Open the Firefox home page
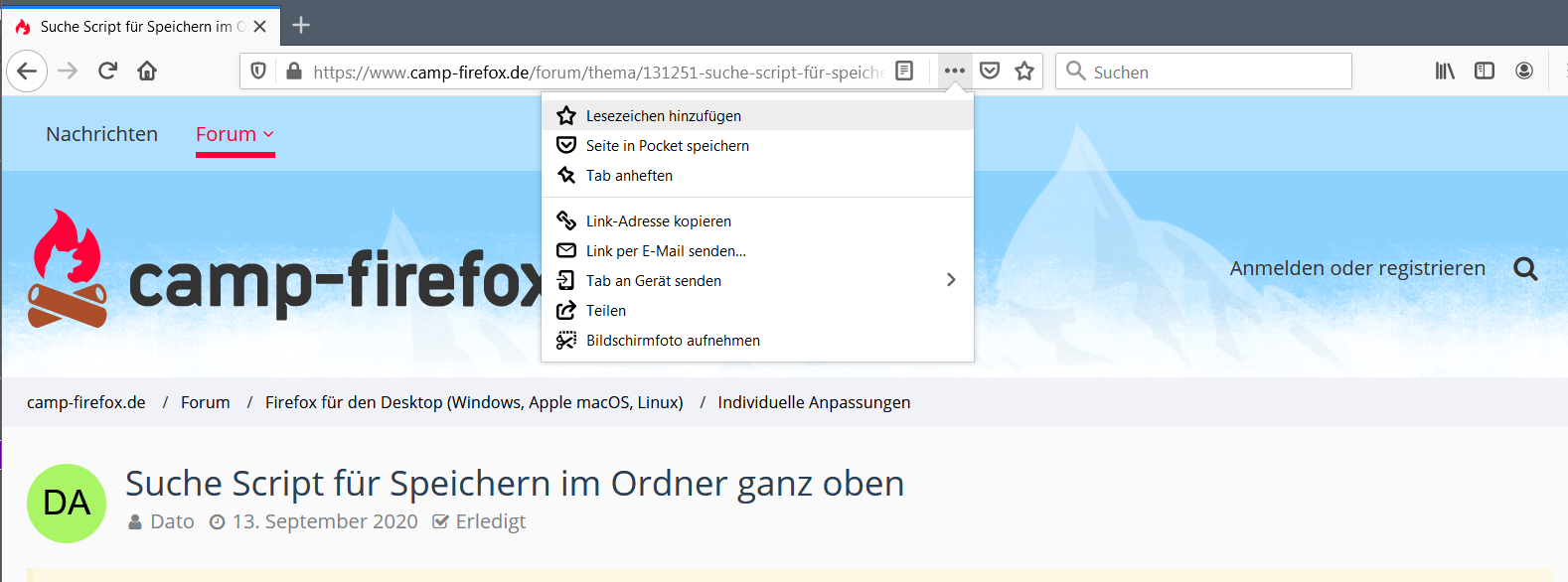1568x582 pixels. click(147, 71)
